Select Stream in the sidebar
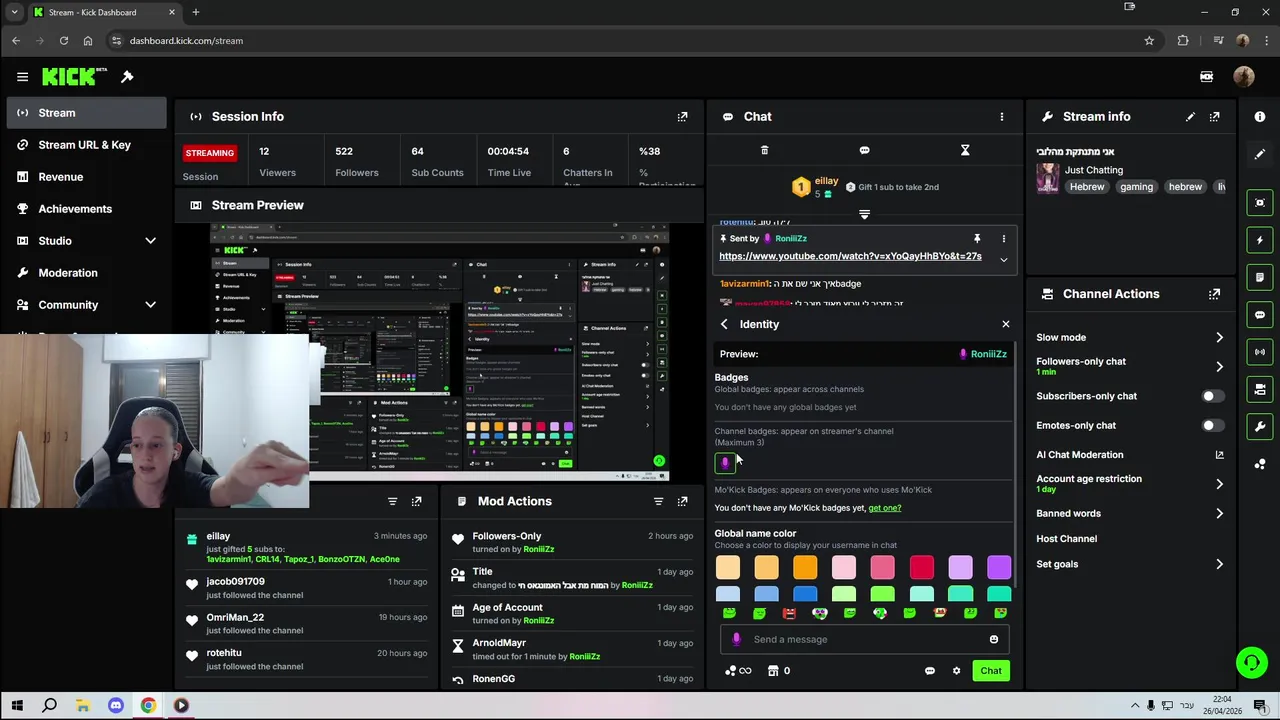The height and width of the screenshot is (720, 1280). 86,113
